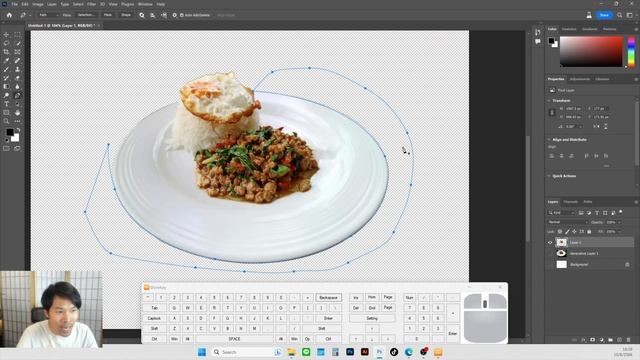Open the Search icon at top right

620,15
